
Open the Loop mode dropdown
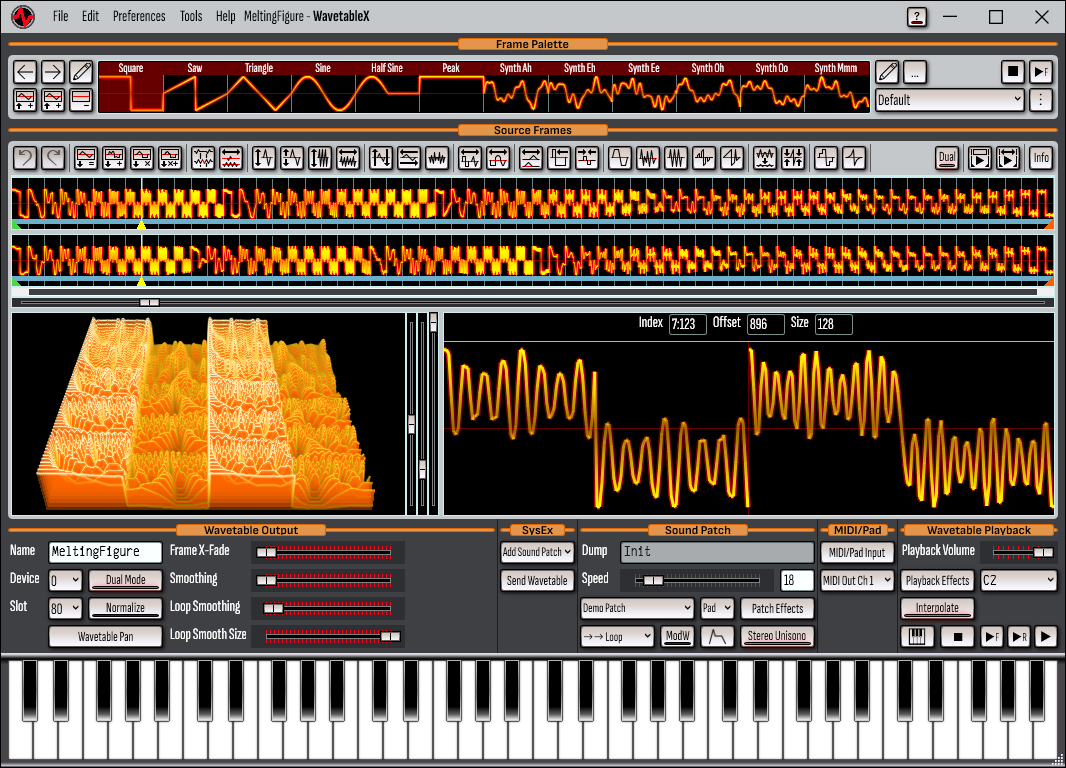(617, 637)
